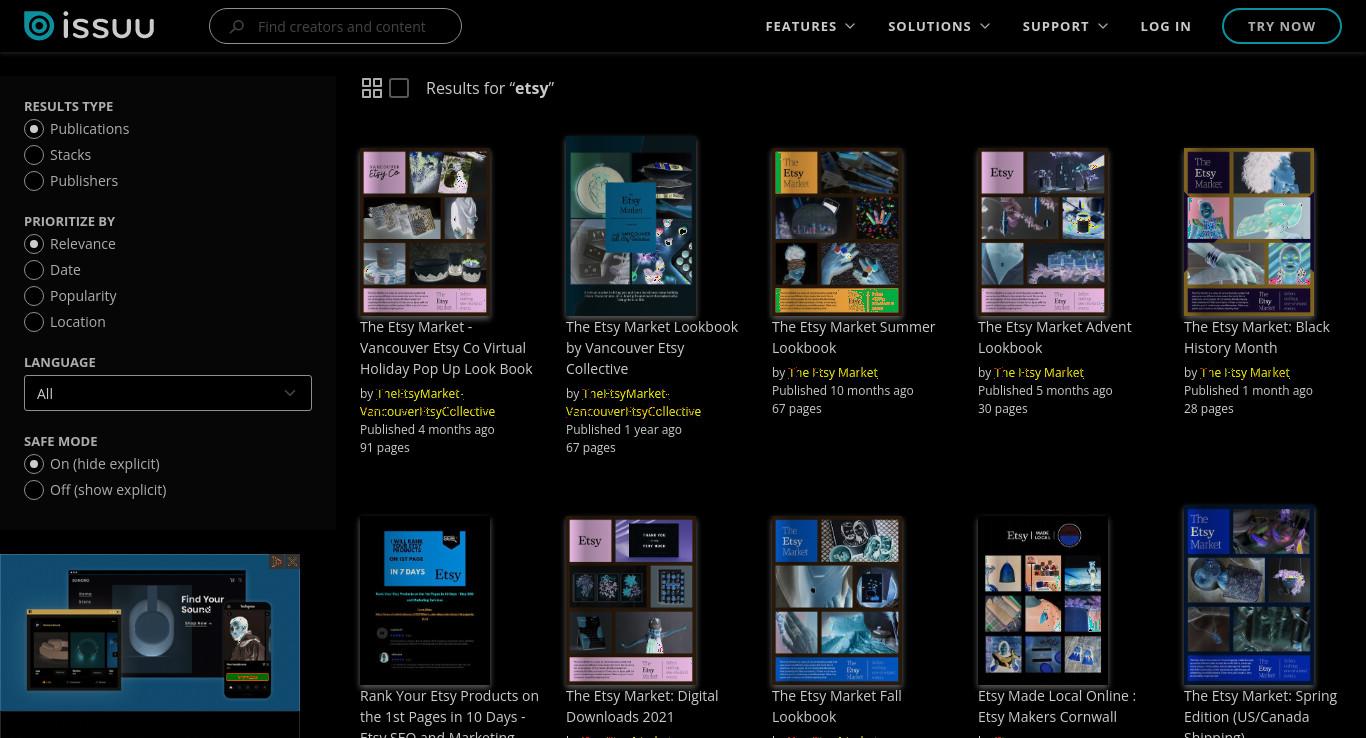Click title The Etsy Market: Digital Downloads 2021
The height and width of the screenshot is (738, 1366).
pos(642,706)
